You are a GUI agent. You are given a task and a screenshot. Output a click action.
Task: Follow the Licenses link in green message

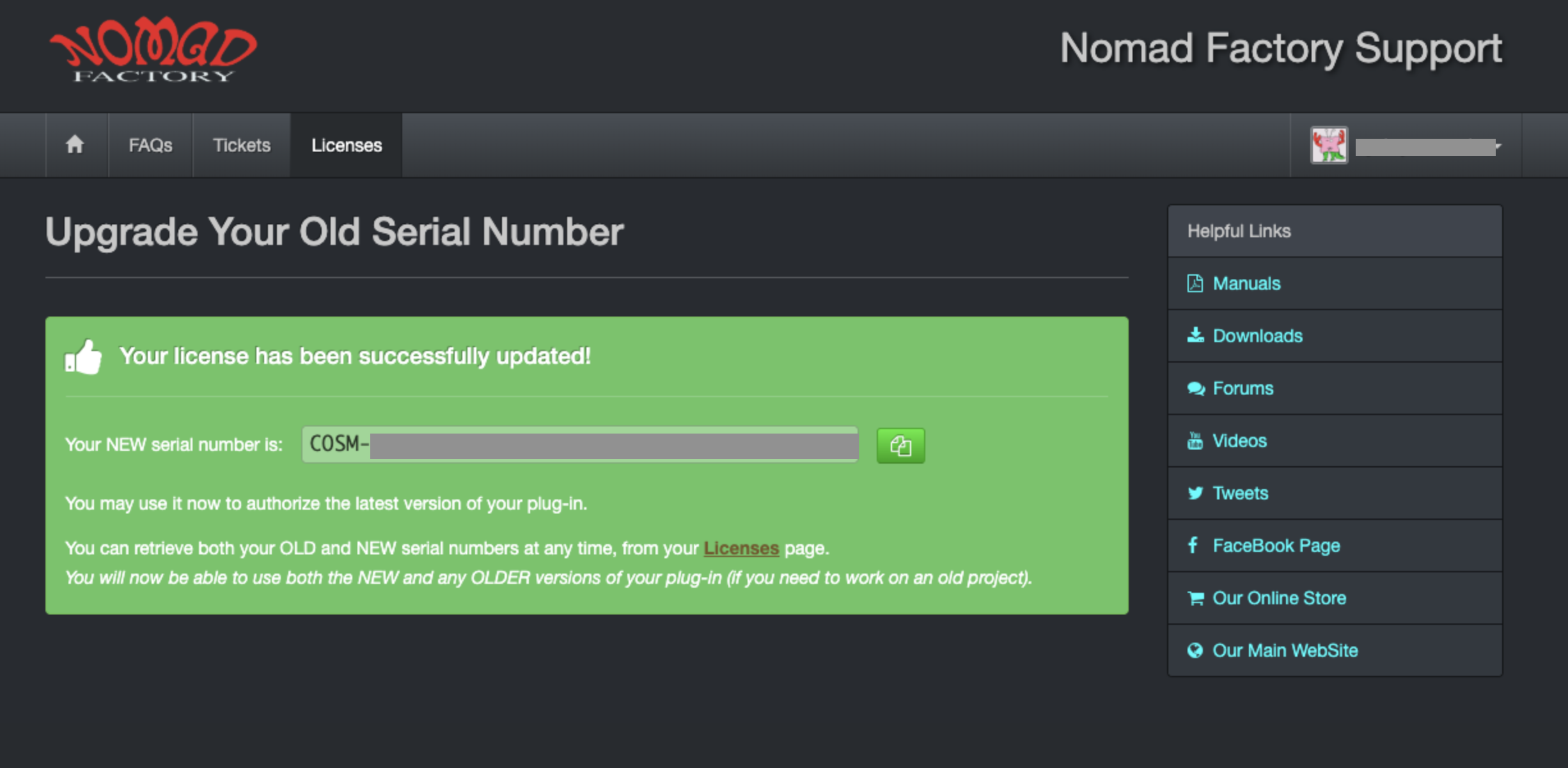[x=741, y=548]
